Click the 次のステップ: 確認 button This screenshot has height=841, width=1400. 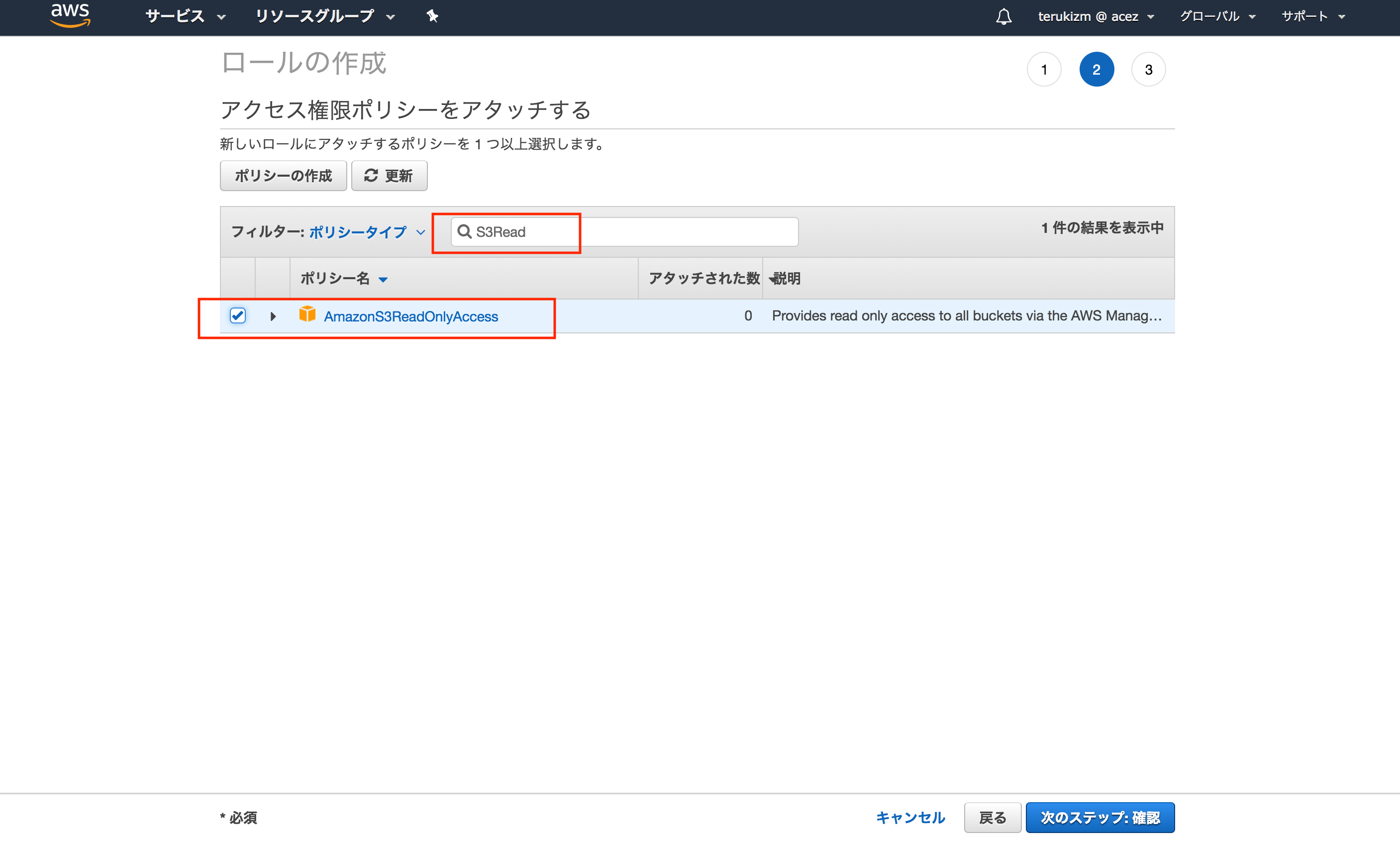click(x=1100, y=817)
